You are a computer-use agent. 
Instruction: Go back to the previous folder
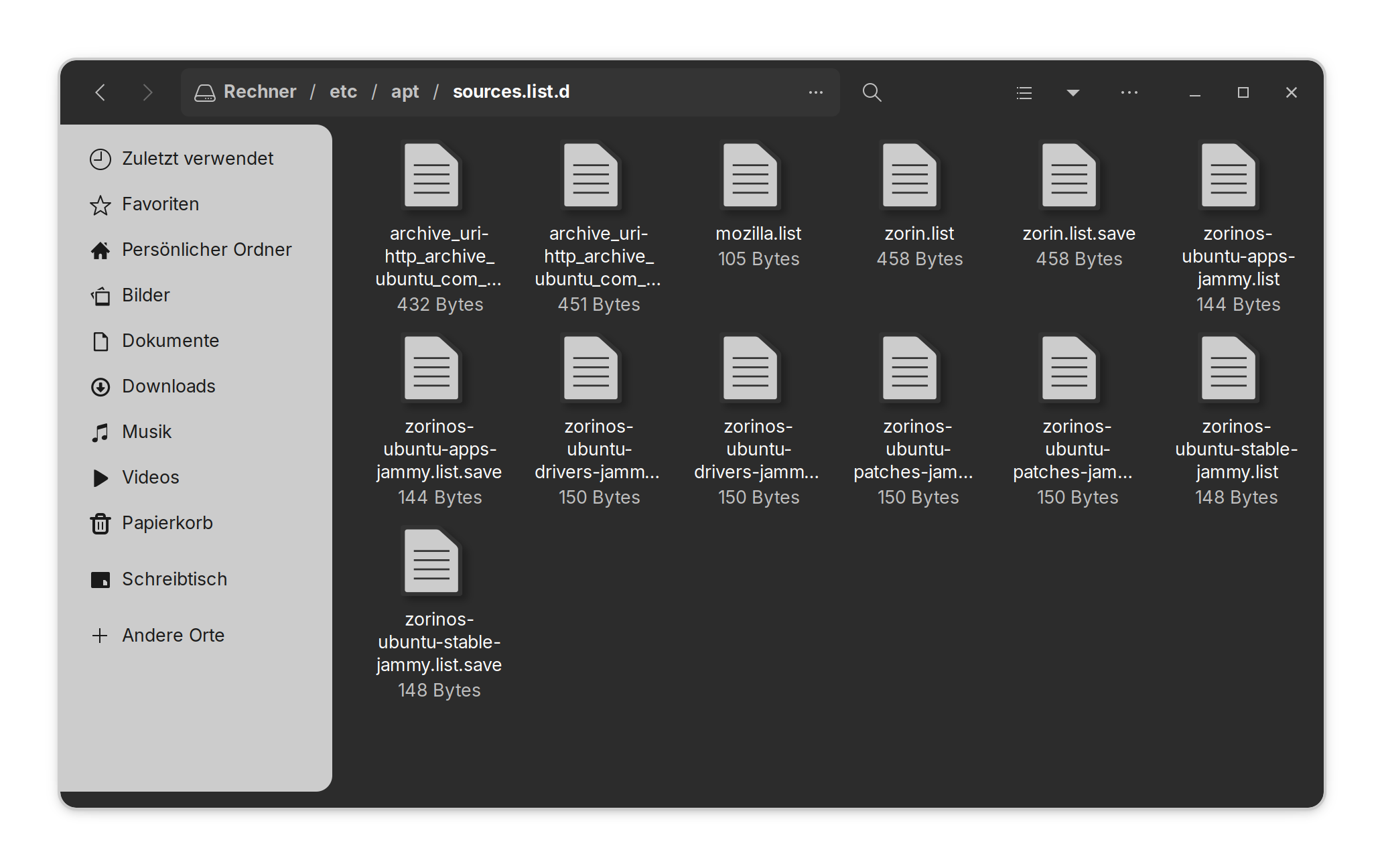coord(100,92)
